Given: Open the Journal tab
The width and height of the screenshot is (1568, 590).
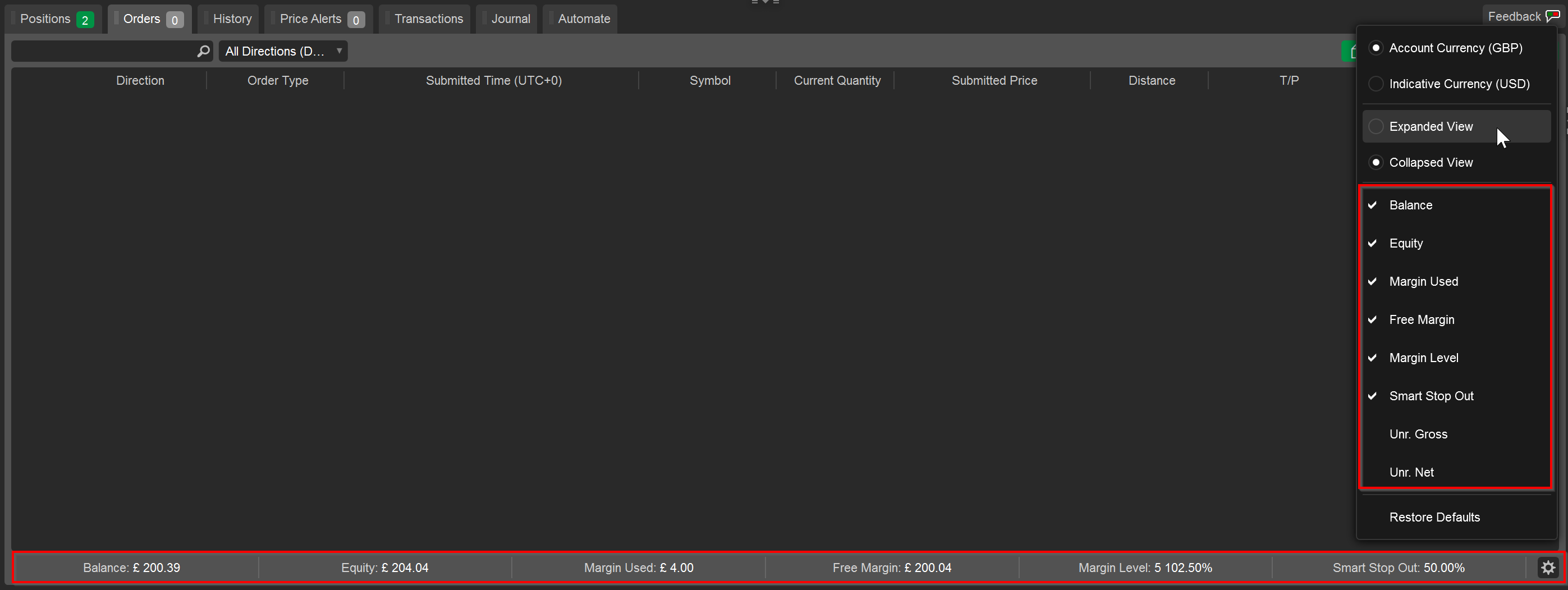Looking at the screenshot, I should click(x=506, y=19).
